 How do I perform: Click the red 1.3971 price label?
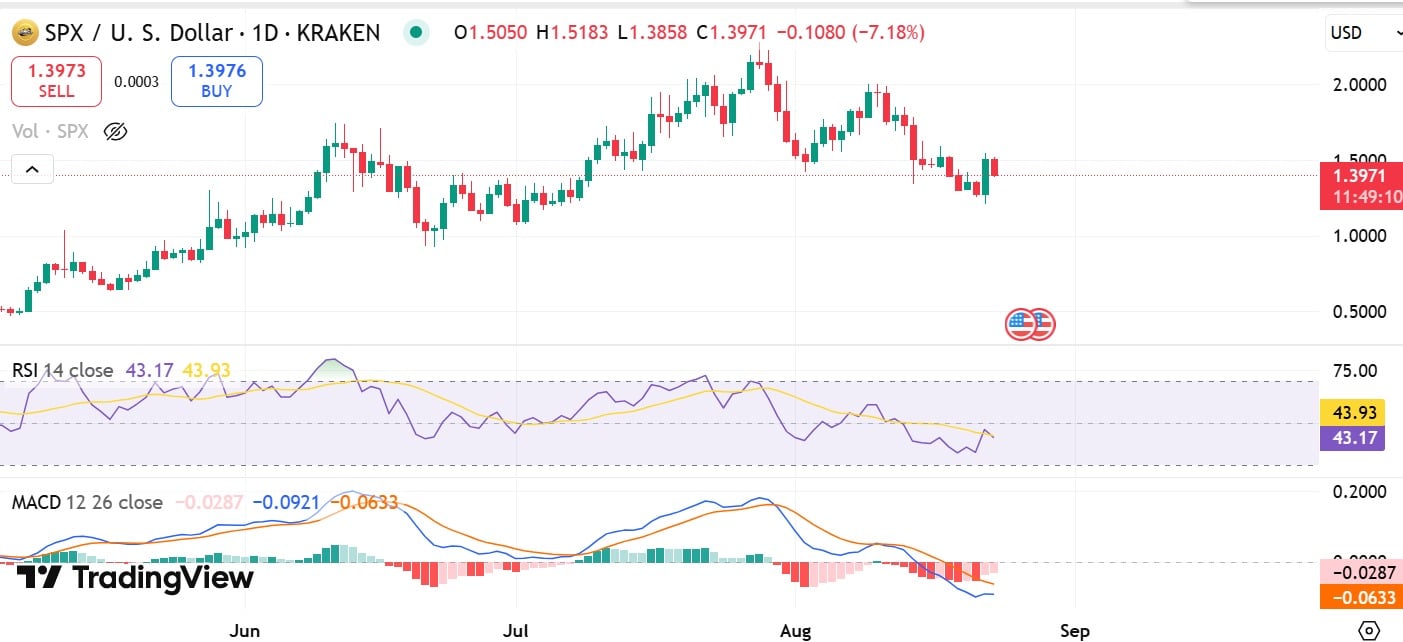(1360, 174)
